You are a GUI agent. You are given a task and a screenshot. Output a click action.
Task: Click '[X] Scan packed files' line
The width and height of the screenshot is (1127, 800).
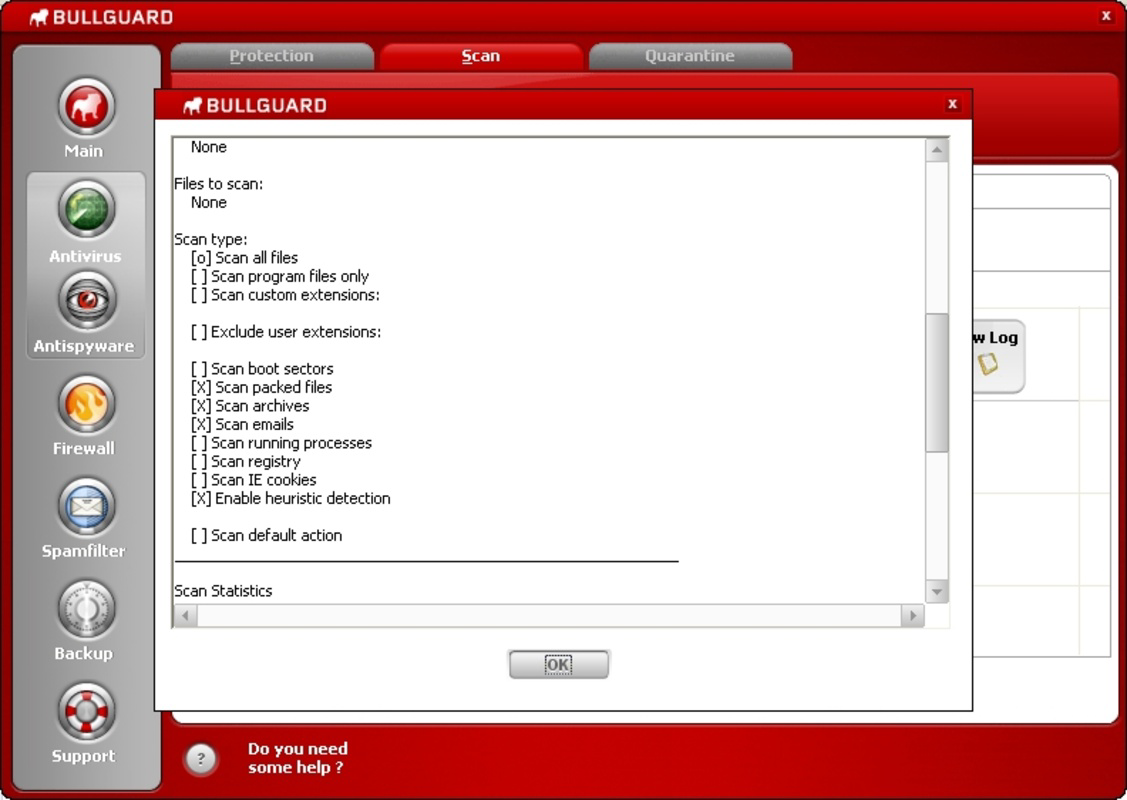(x=262, y=387)
